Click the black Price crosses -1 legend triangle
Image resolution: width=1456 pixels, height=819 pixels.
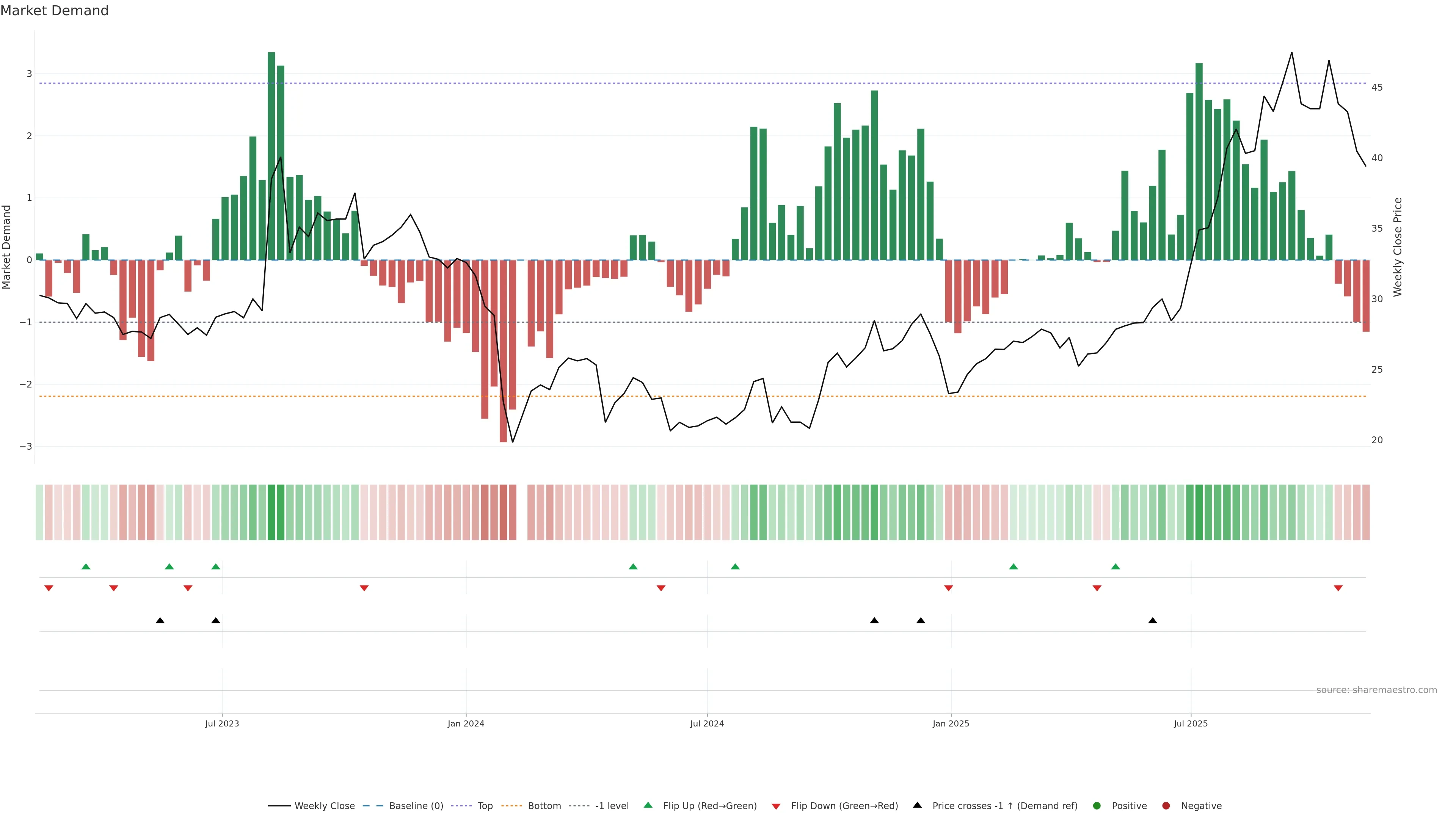click(x=917, y=805)
